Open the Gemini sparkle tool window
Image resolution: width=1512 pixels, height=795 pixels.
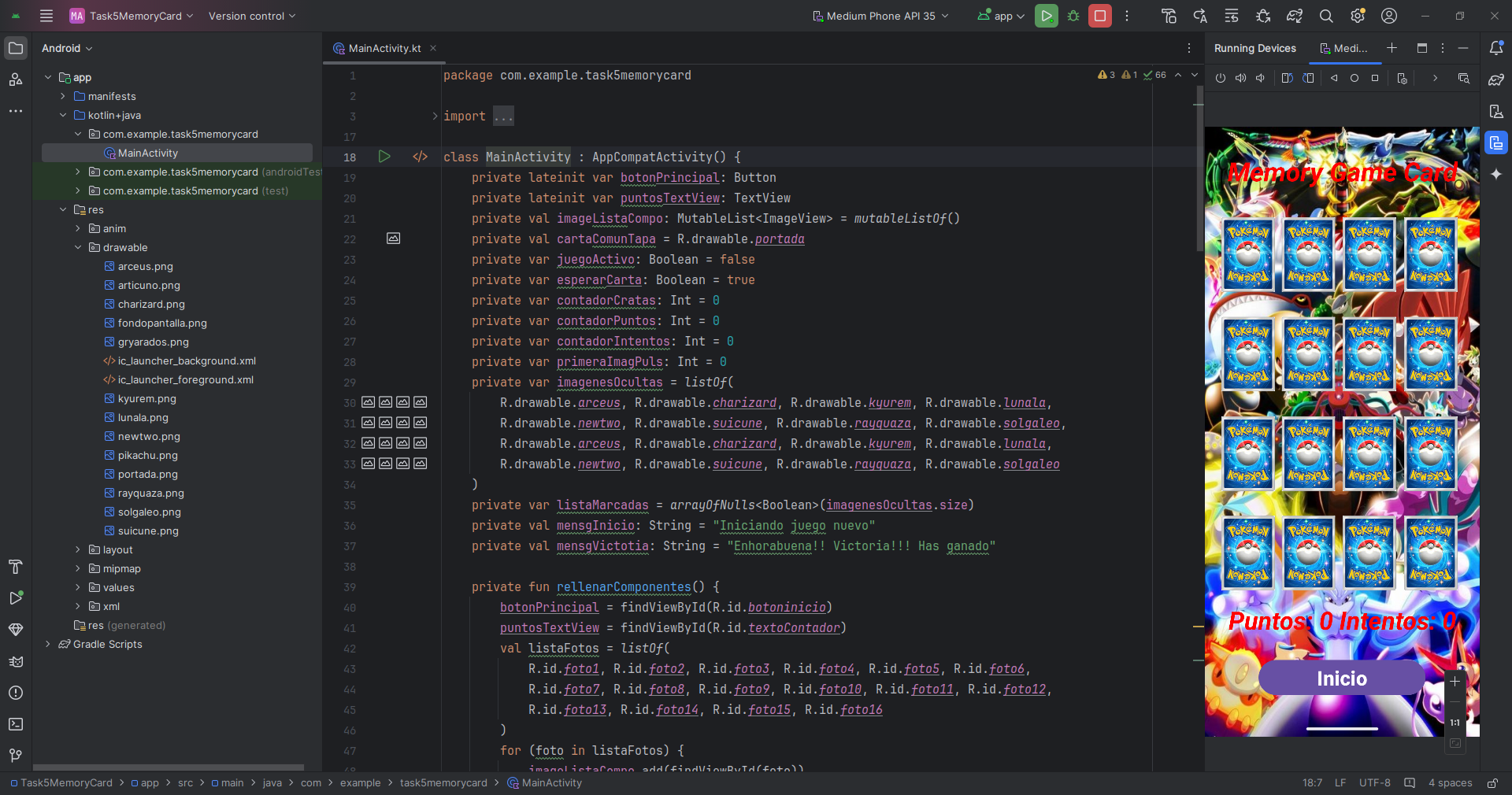click(1496, 174)
